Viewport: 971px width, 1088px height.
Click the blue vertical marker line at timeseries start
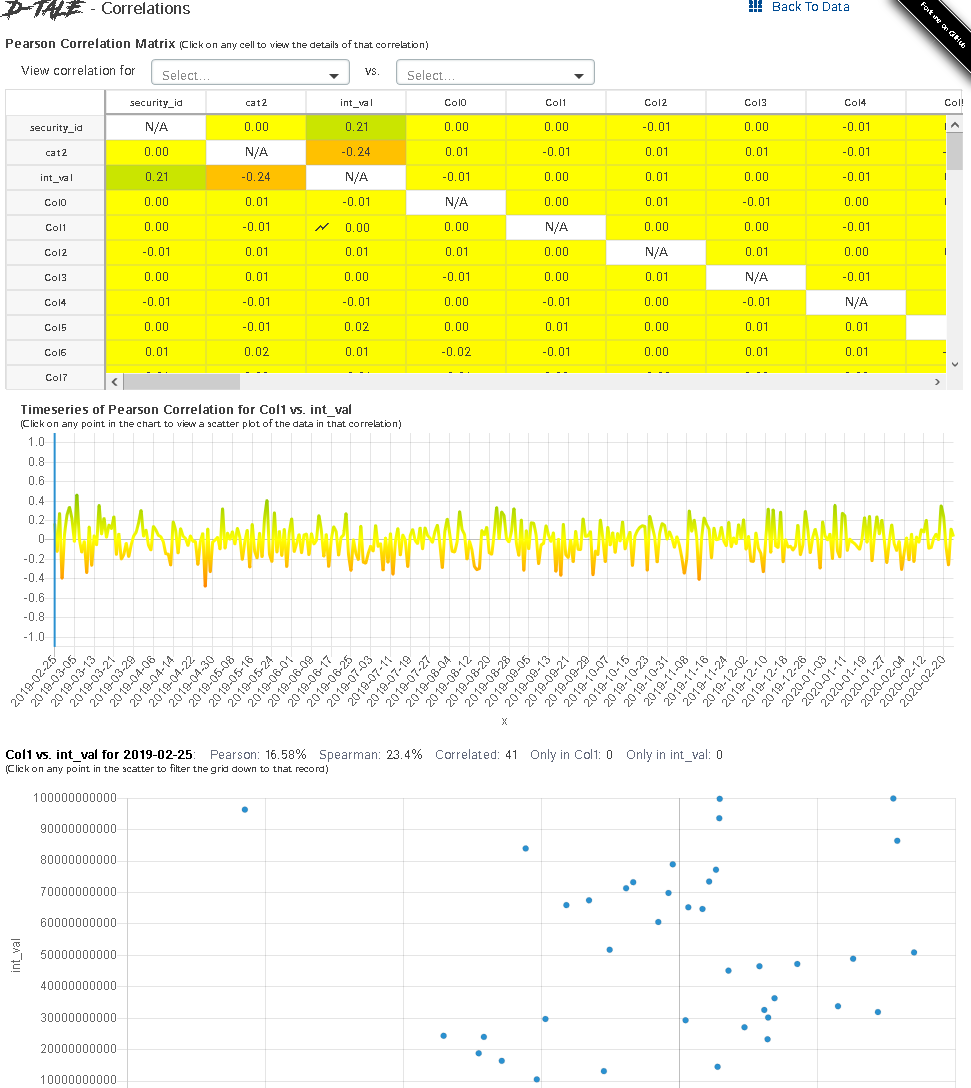click(55, 539)
